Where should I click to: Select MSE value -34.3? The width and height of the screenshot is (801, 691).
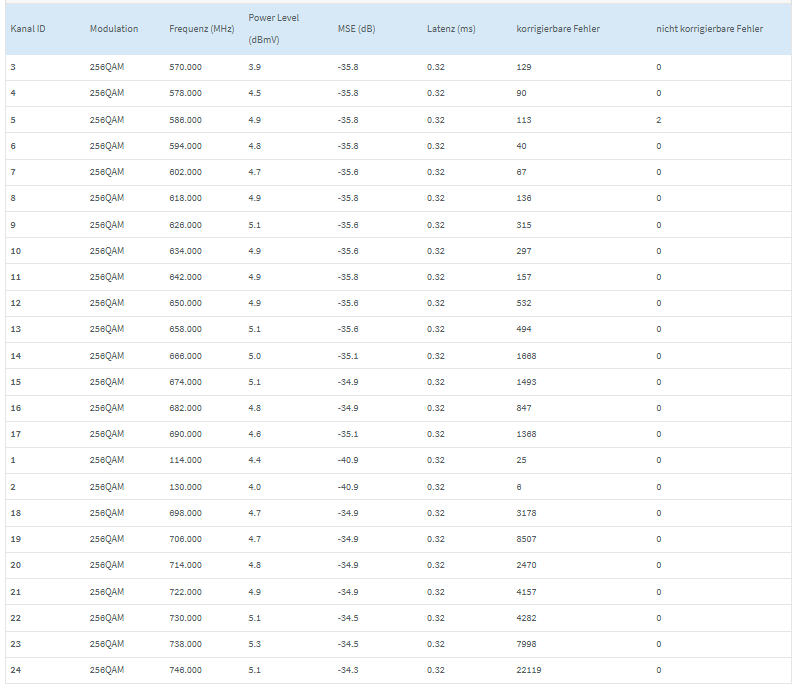click(x=348, y=670)
